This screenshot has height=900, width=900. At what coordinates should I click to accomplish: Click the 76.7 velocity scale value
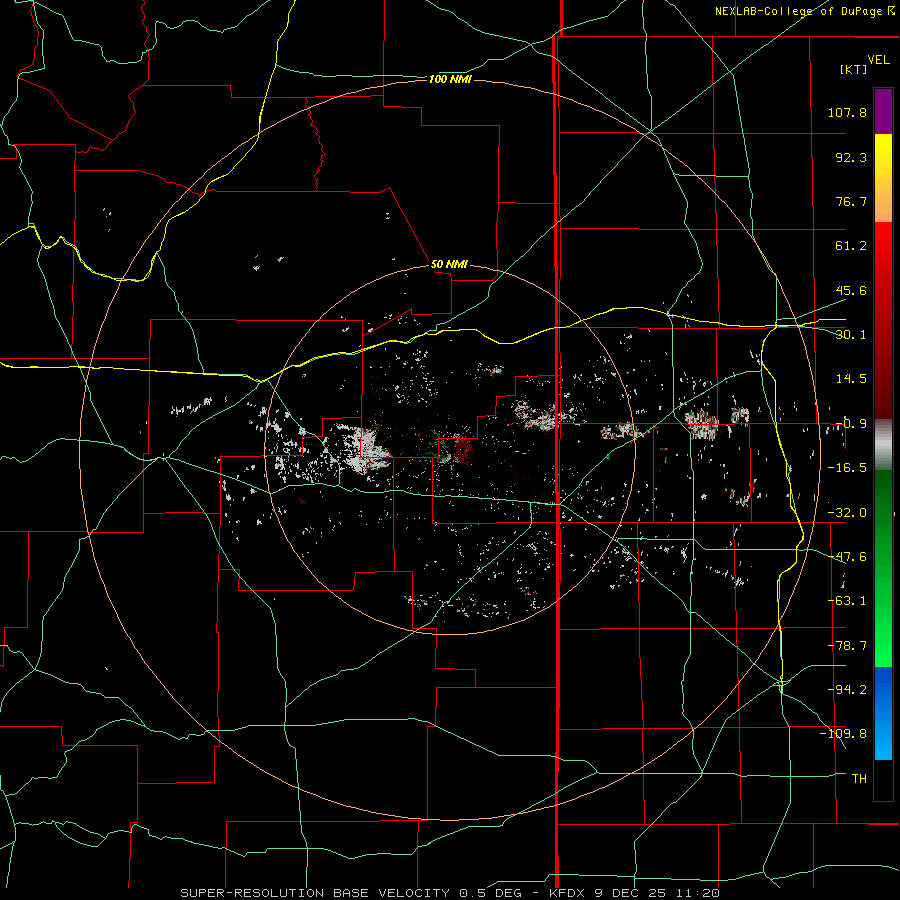click(x=851, y=201)
